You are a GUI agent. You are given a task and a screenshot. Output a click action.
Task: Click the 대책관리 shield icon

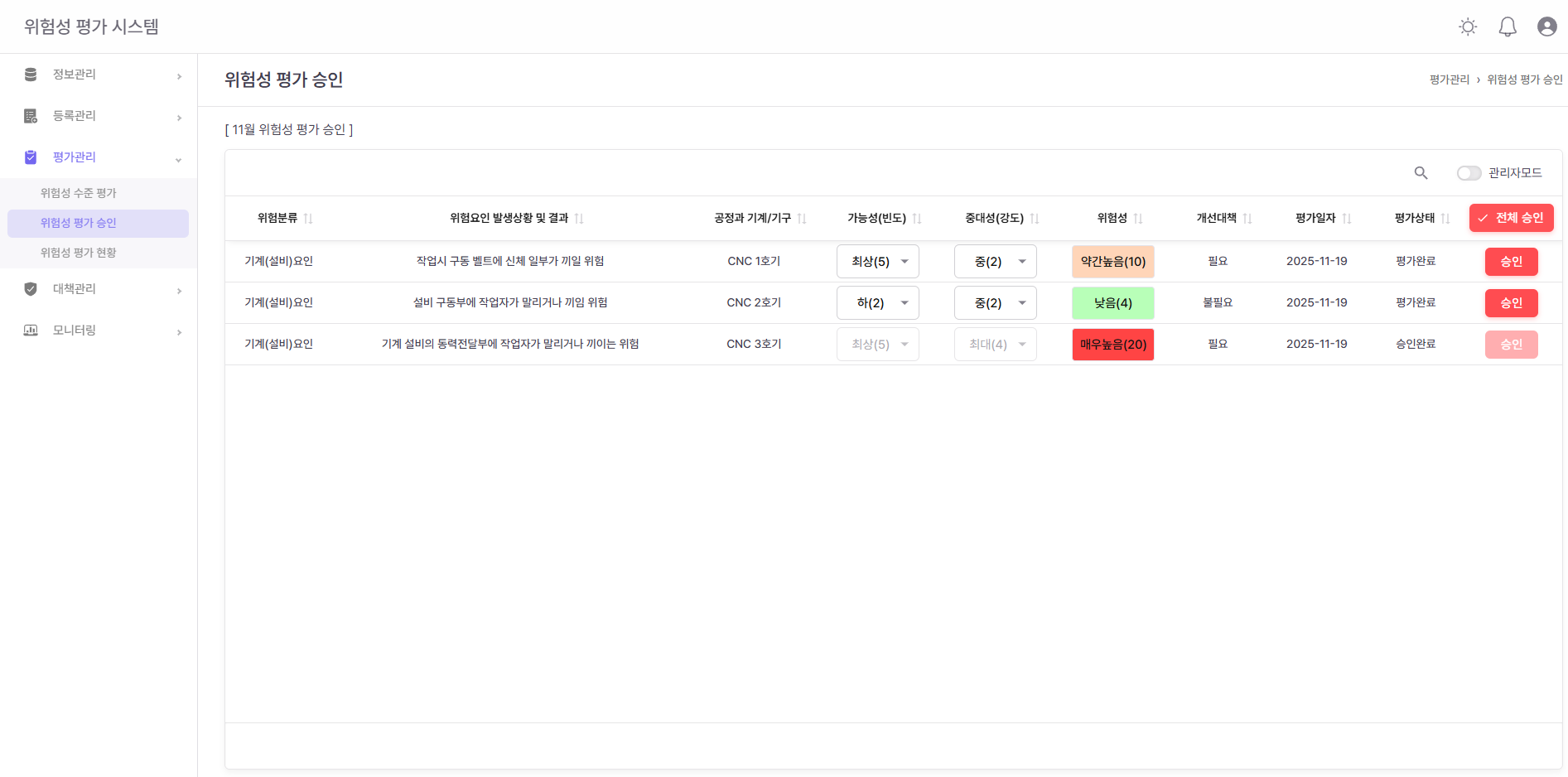pos(31,288)
